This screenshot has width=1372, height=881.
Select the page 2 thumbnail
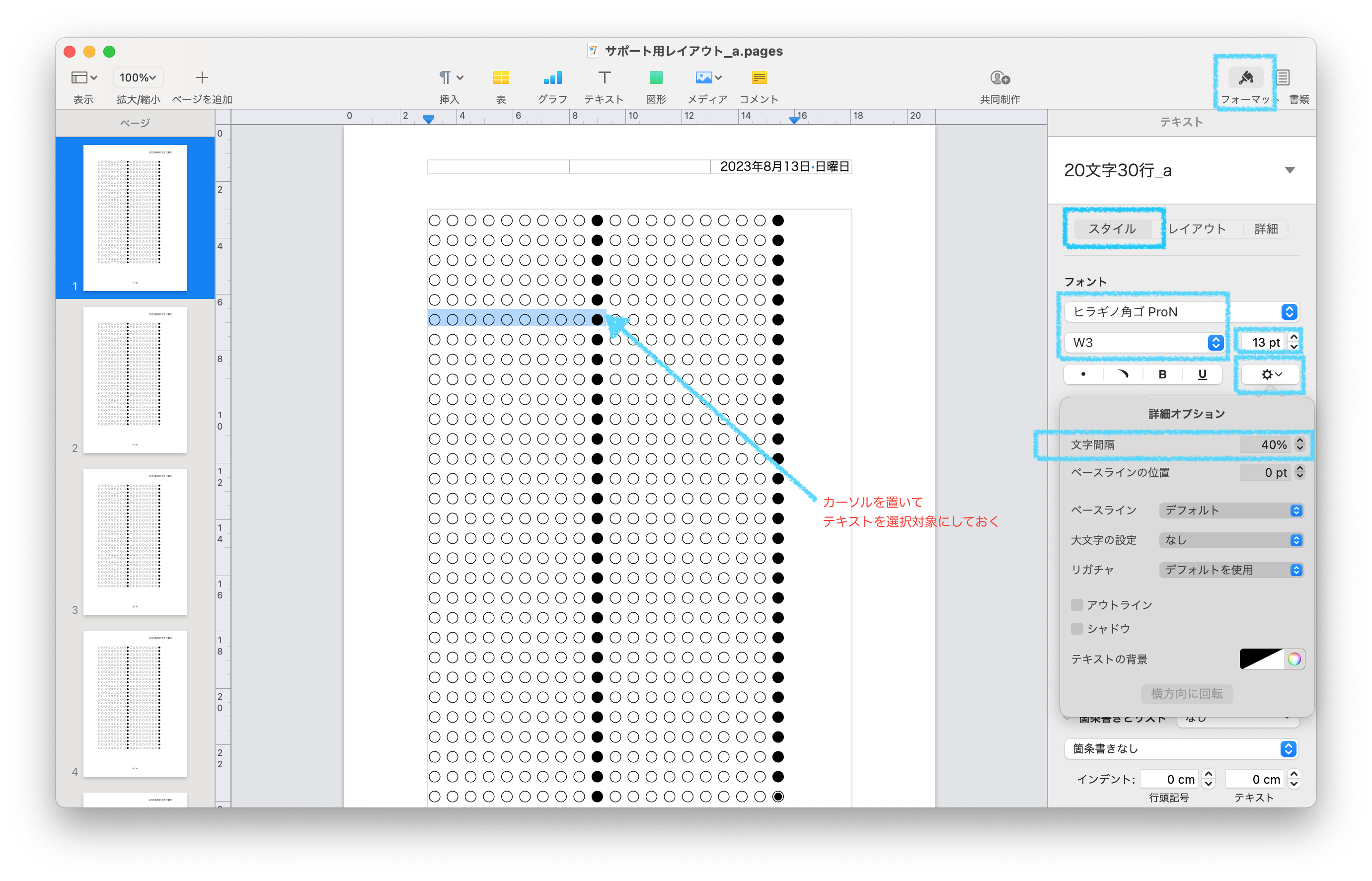(x=135, y=380)
